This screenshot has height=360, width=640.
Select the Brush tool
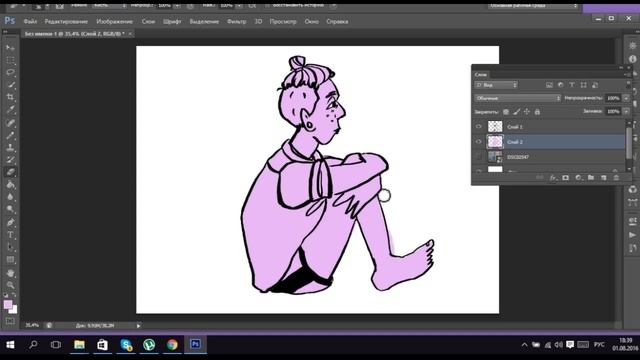pos(10,135)
